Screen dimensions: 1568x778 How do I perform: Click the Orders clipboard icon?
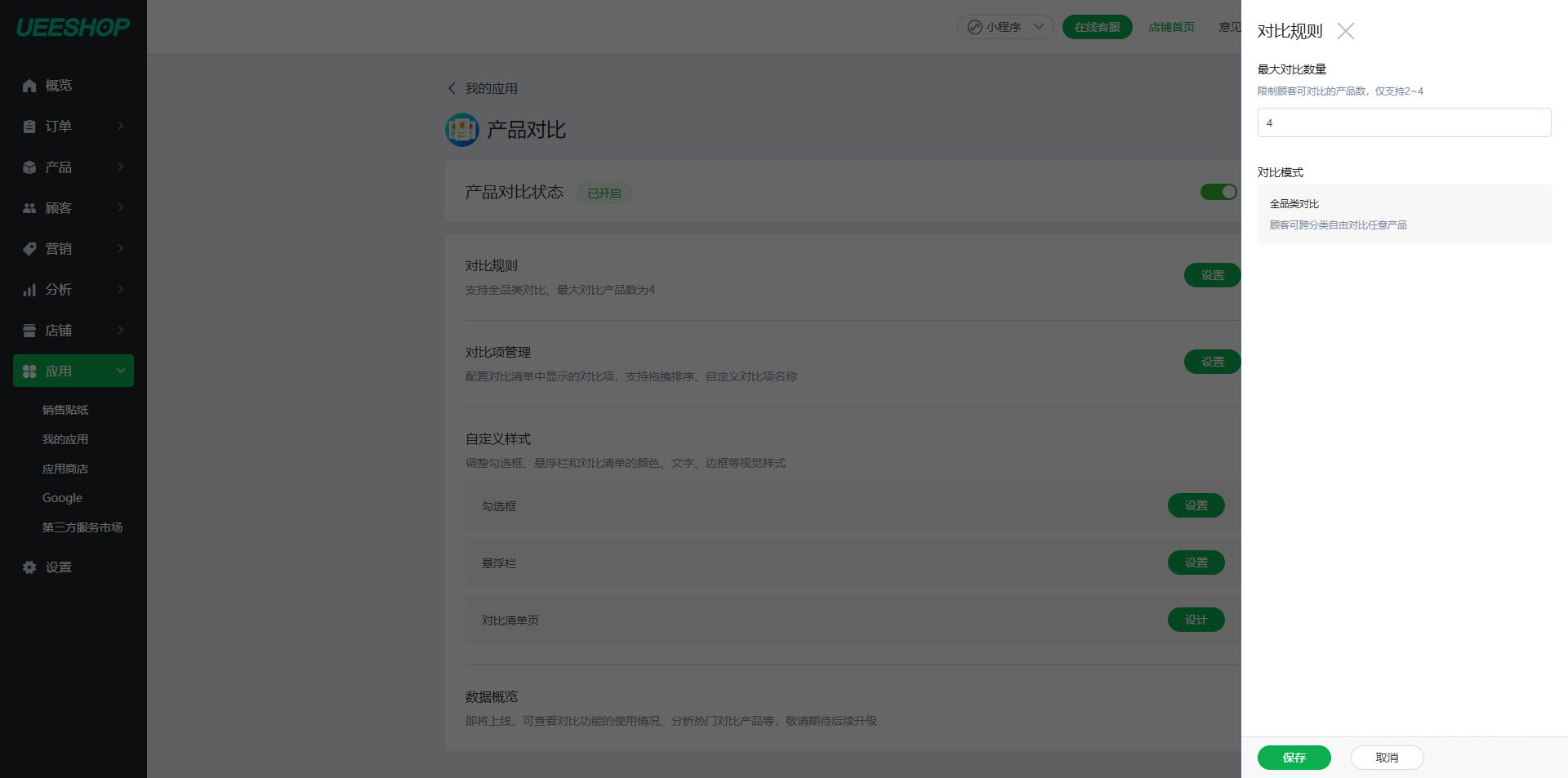pos(29,127)
